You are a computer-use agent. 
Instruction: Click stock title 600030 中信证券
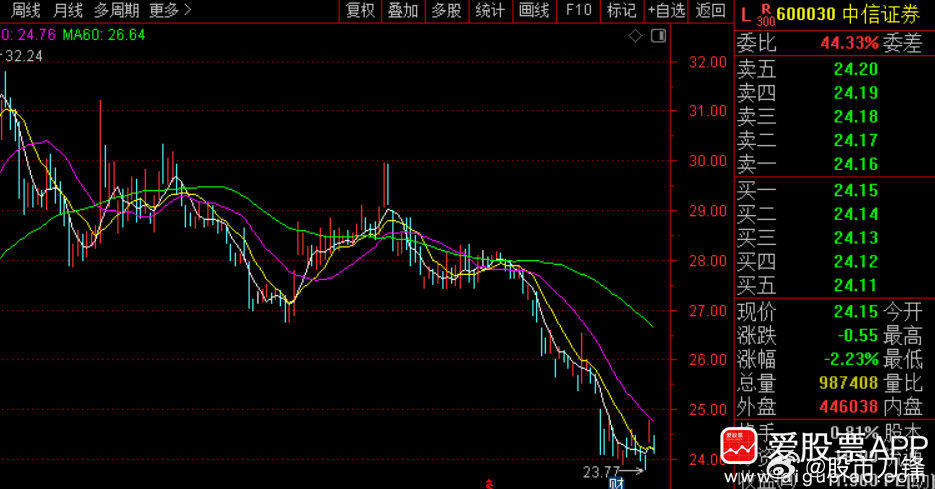(848, 14)
